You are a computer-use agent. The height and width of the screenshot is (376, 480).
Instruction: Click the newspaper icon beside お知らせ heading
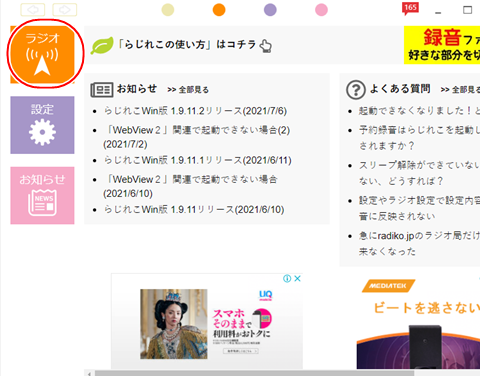[102, 90]
